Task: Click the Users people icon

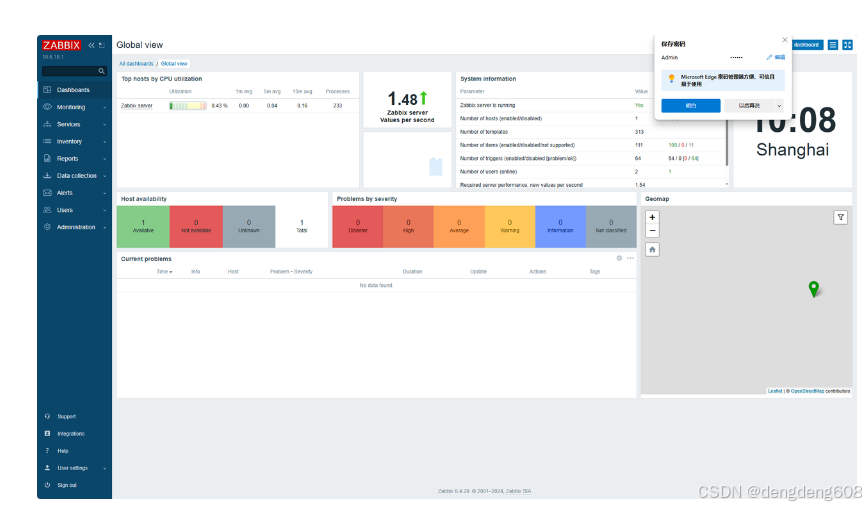Action: [x=47, y=210]
